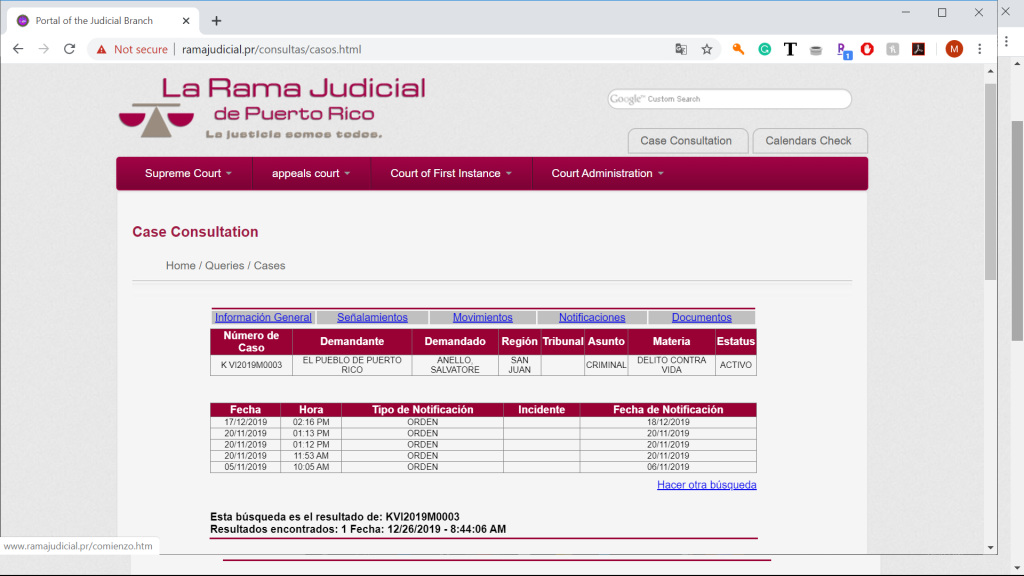The image size is (1024, 576).
Task: Expand the Court of First Instance menu
Action: click(450, 173)
